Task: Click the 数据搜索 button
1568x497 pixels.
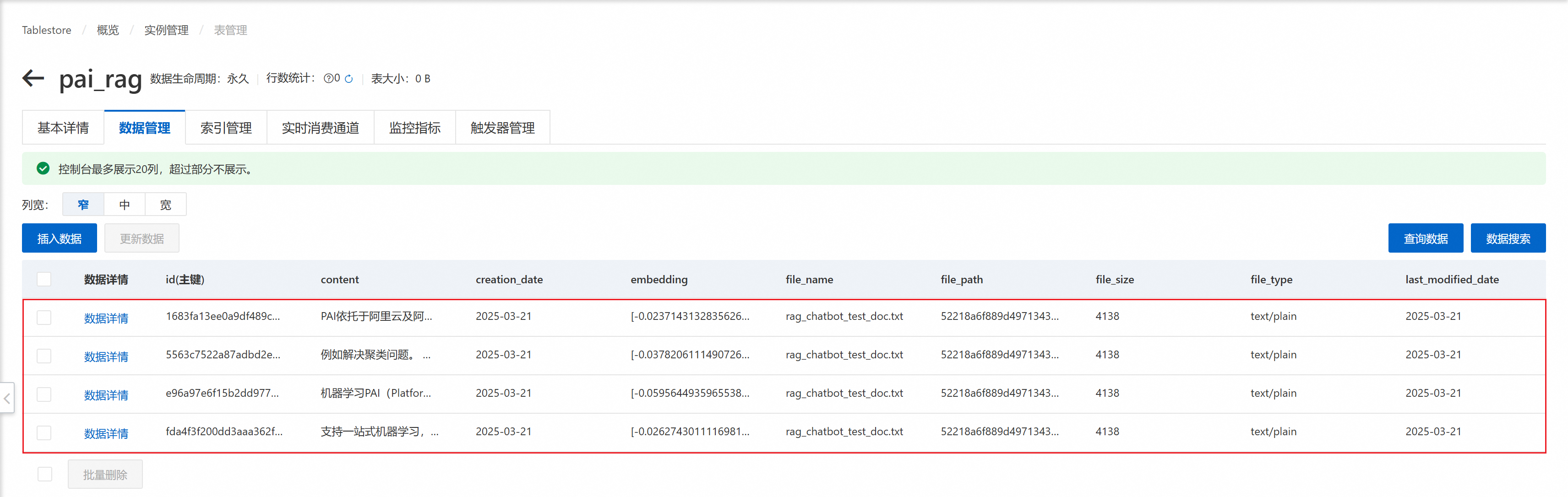Action: 1507,238
